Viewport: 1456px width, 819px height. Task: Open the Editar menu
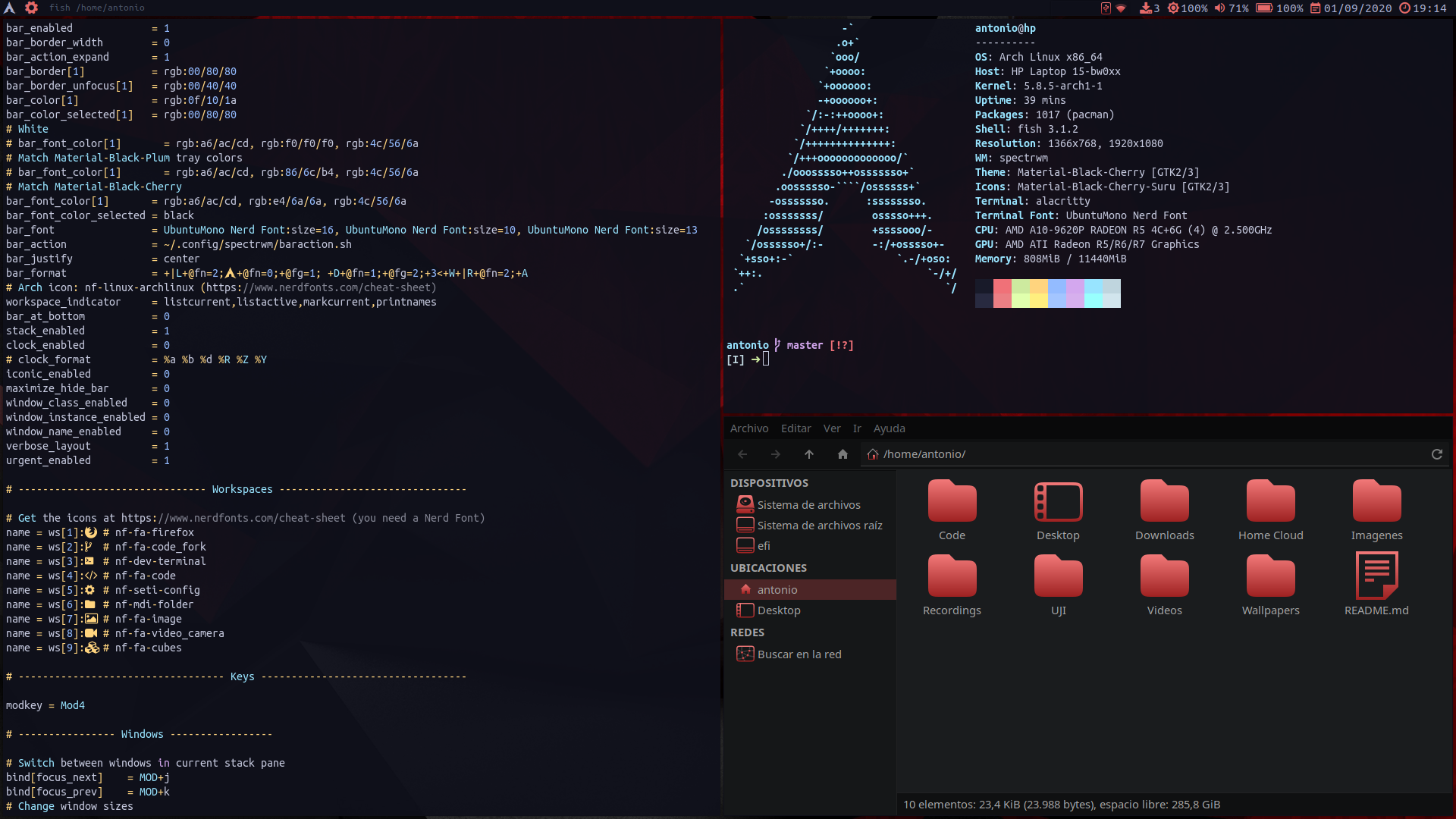point(795,428)
